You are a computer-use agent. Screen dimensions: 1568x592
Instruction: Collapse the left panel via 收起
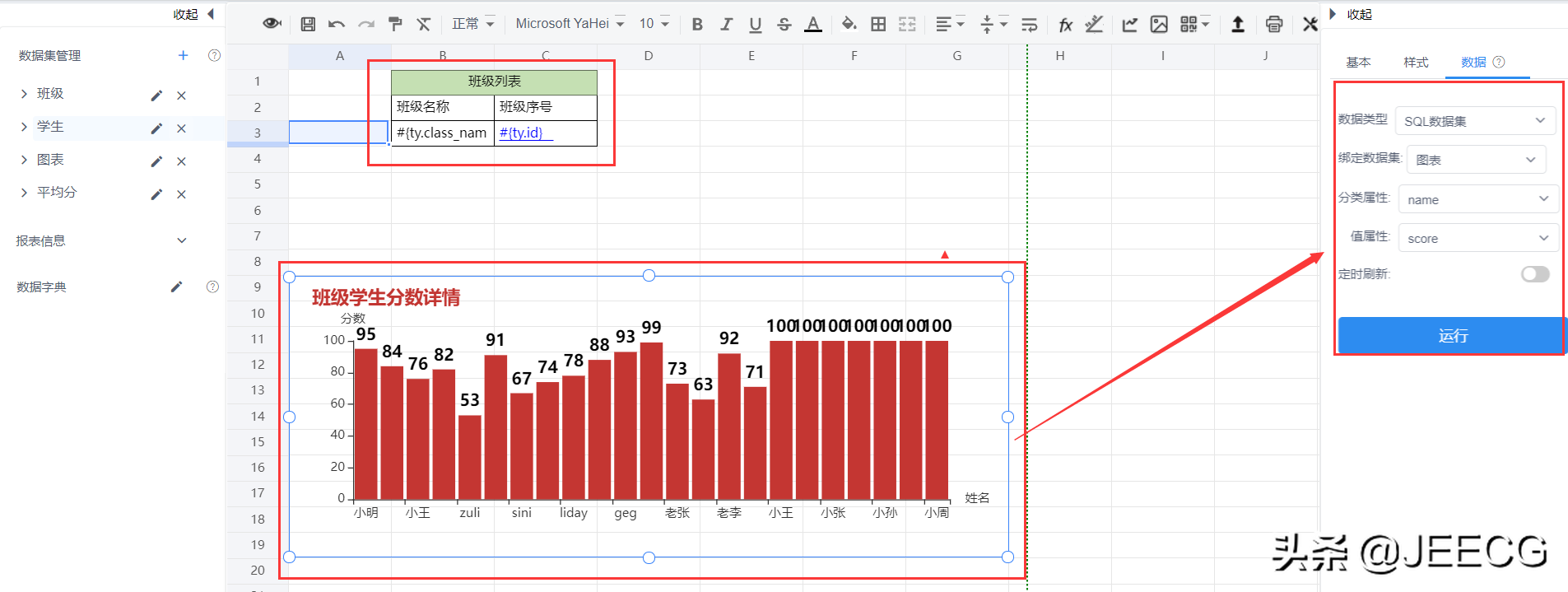pyautogui.click(x=193, y=14)
